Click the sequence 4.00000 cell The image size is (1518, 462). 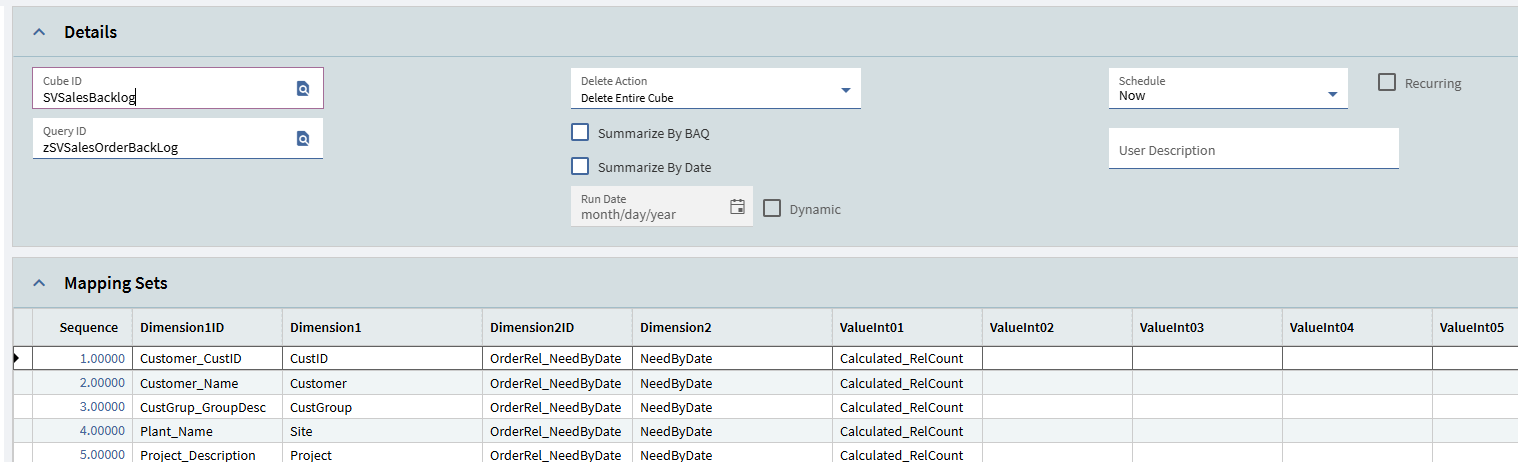82,431
